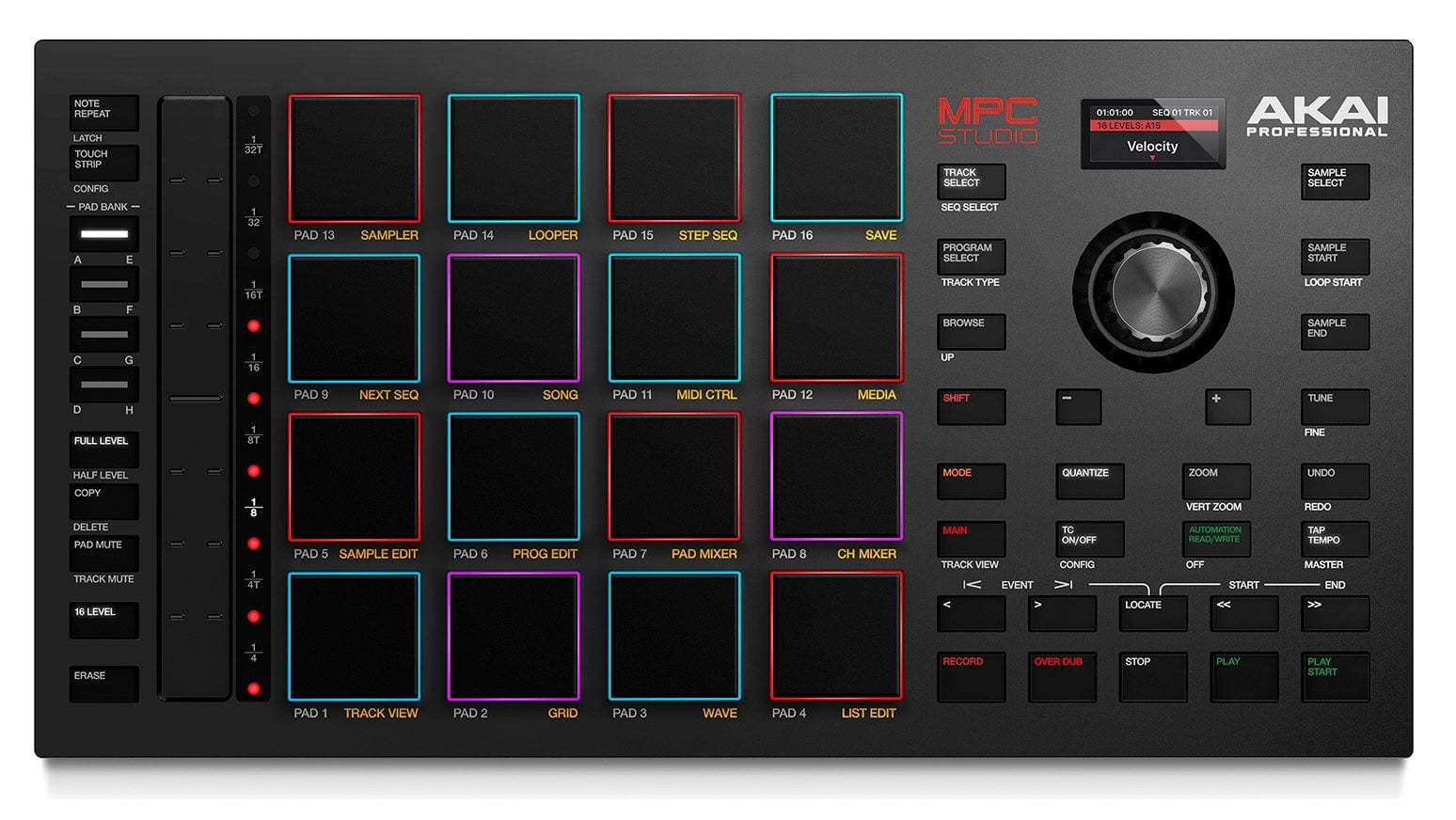Toggle the NOTE REPEAT button

[x=103, y=113]
